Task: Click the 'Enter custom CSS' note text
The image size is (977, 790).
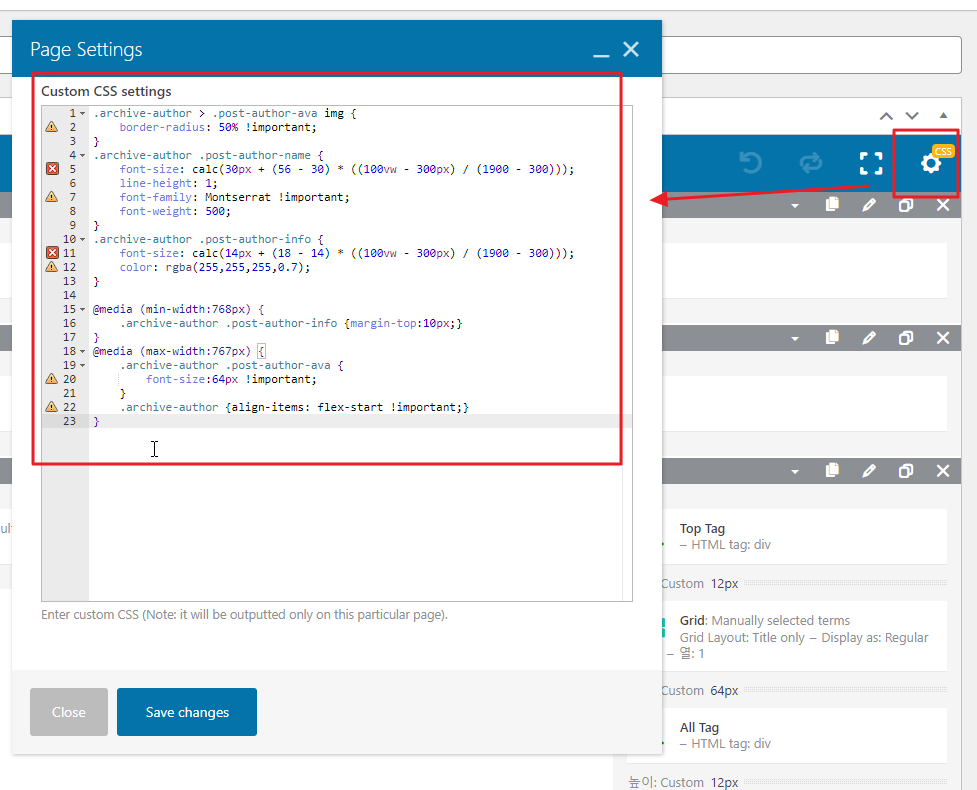Action: coord(244,614)
